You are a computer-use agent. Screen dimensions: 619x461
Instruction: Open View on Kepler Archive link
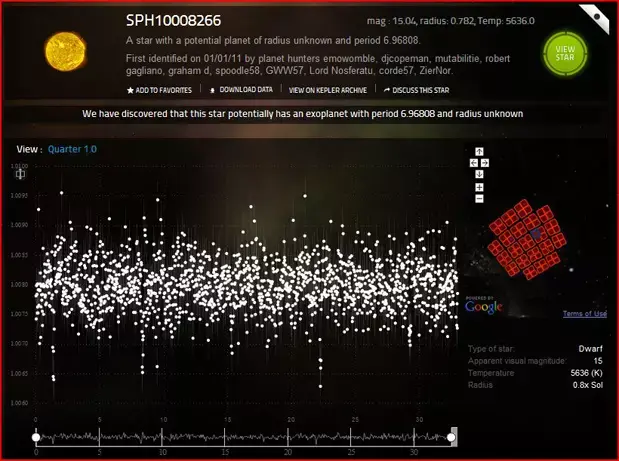point(328,90)
